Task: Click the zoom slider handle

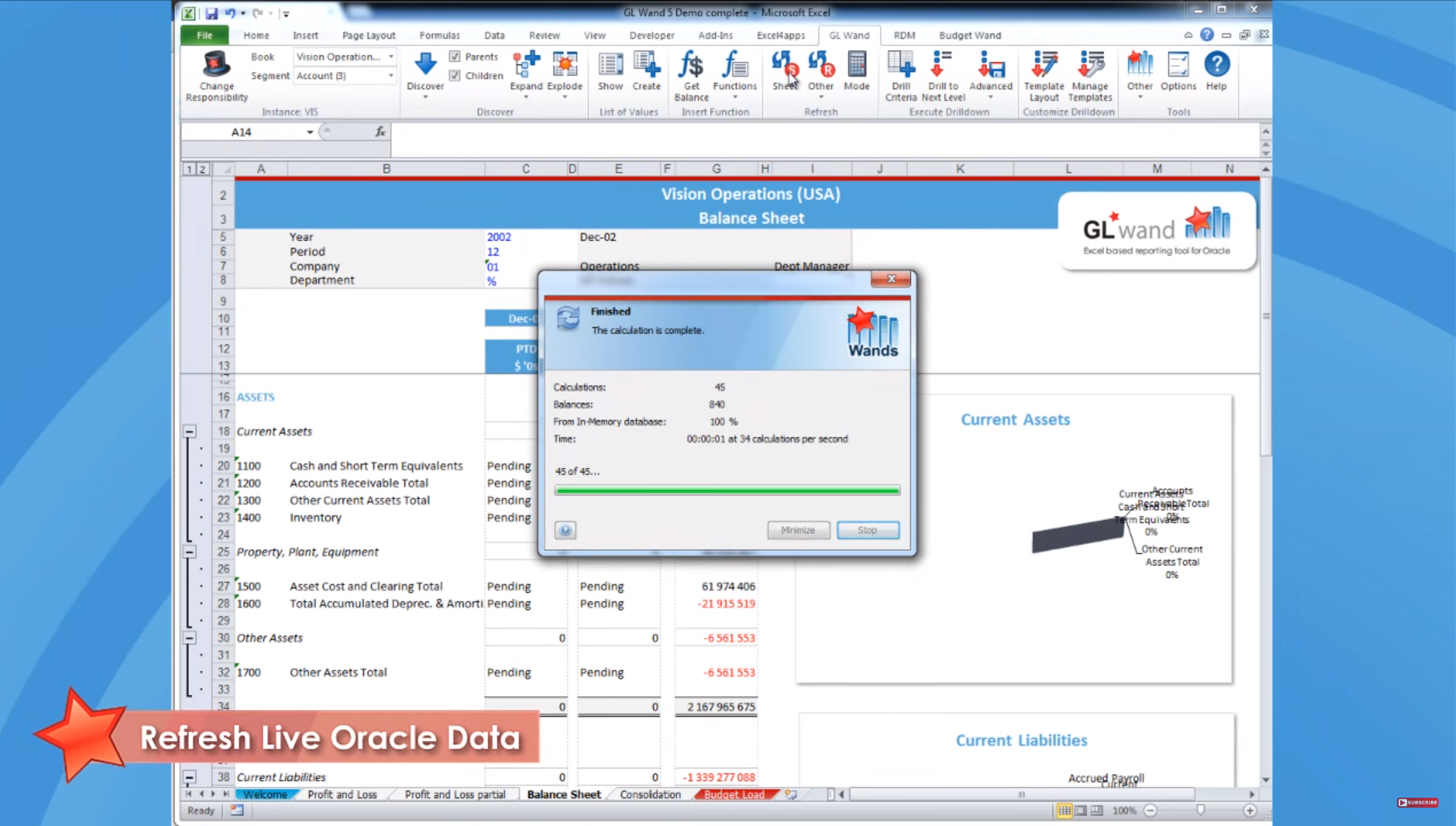Action: (x=1201, y=811)
